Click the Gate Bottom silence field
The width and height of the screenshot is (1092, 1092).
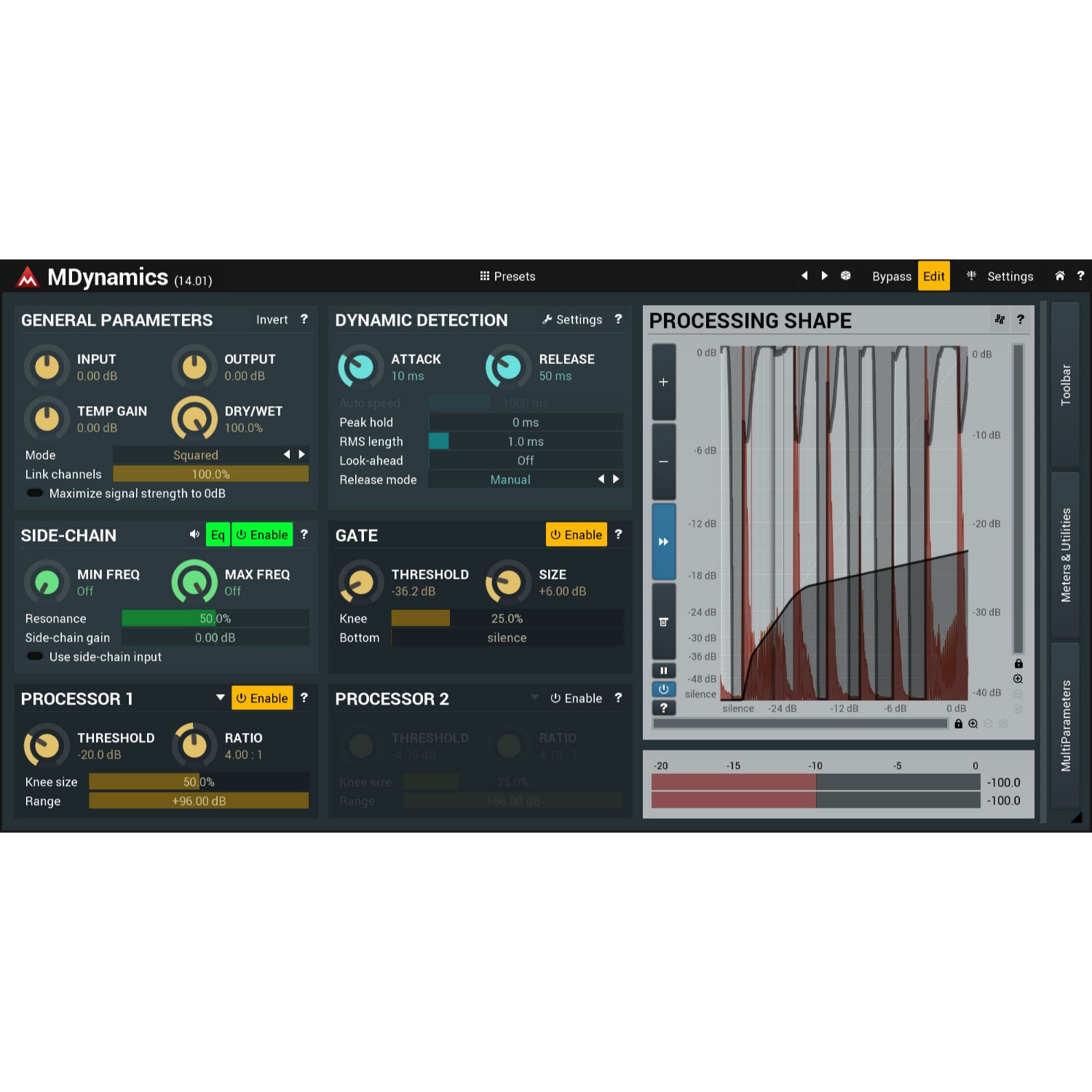point(507,637)
